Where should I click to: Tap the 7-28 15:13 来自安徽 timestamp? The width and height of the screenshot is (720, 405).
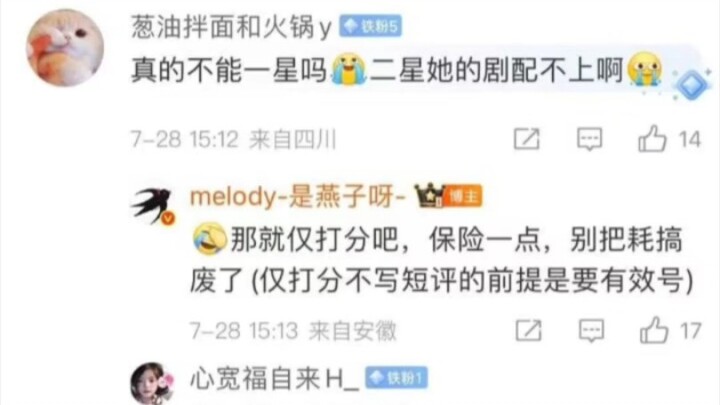click(293, 331)
